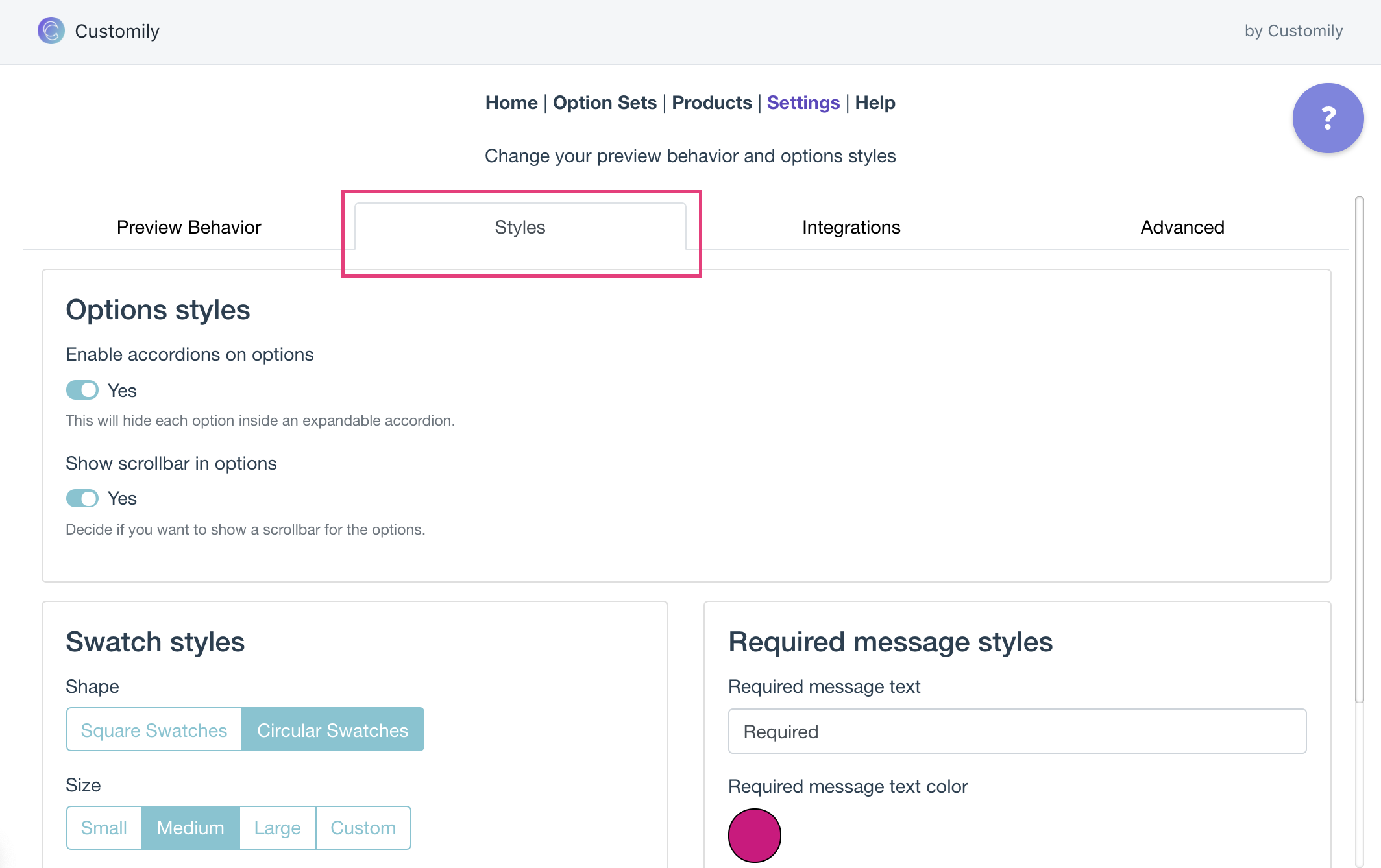The width and height of the screenshot is (1381, 868).
Task: Open the Integrations tab
Action: [851, 227]
